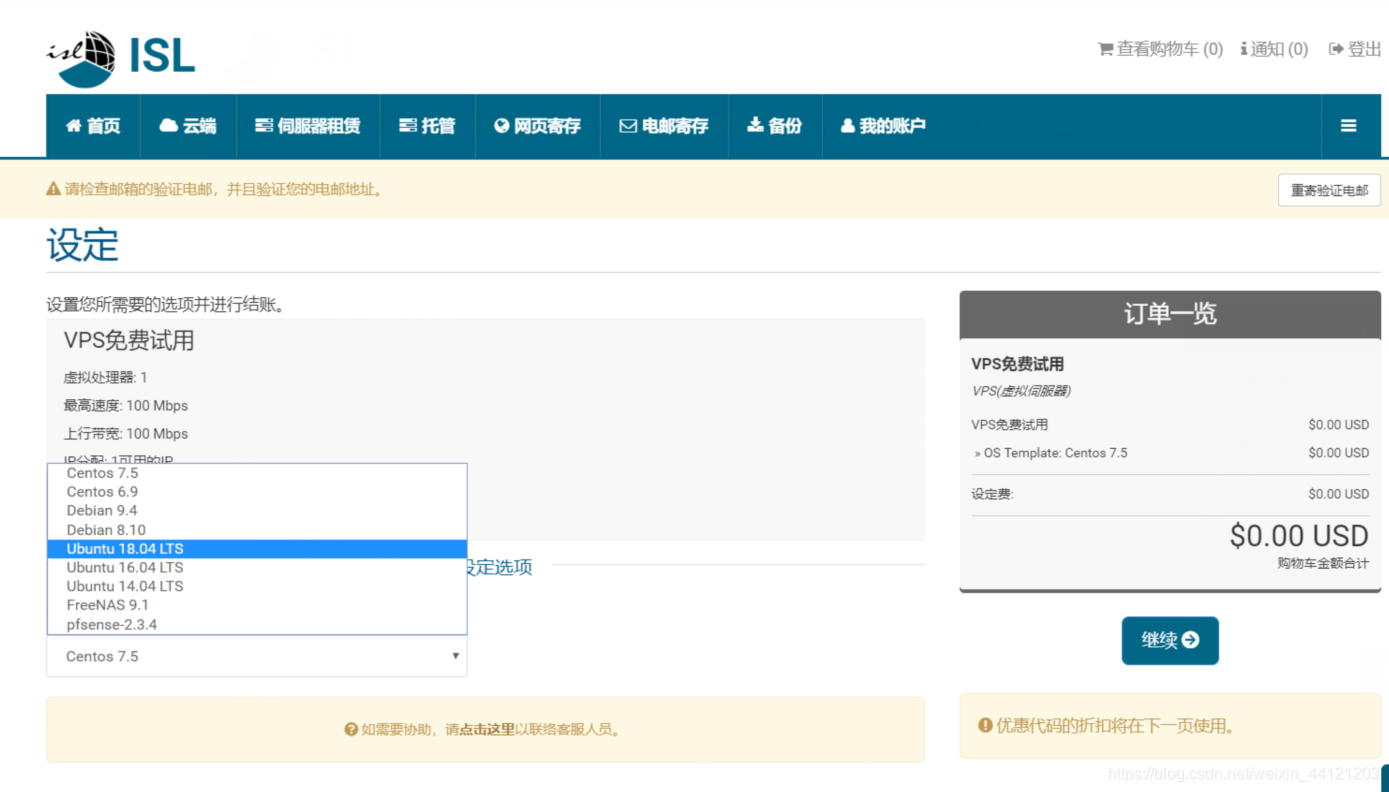The image size is (1389, 792).
Task: Pick Ubuntu 14.04 LTS option
Action: [x=257, y=586]
